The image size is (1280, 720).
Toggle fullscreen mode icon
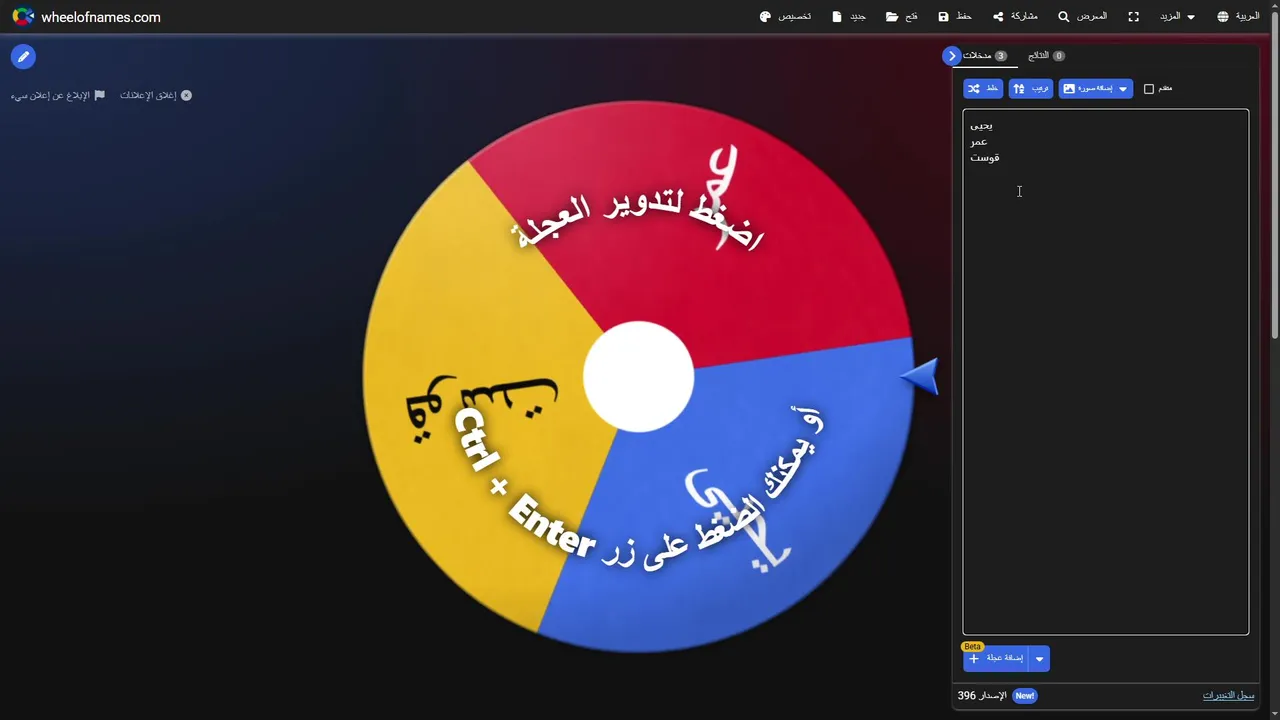point(1134,17)
